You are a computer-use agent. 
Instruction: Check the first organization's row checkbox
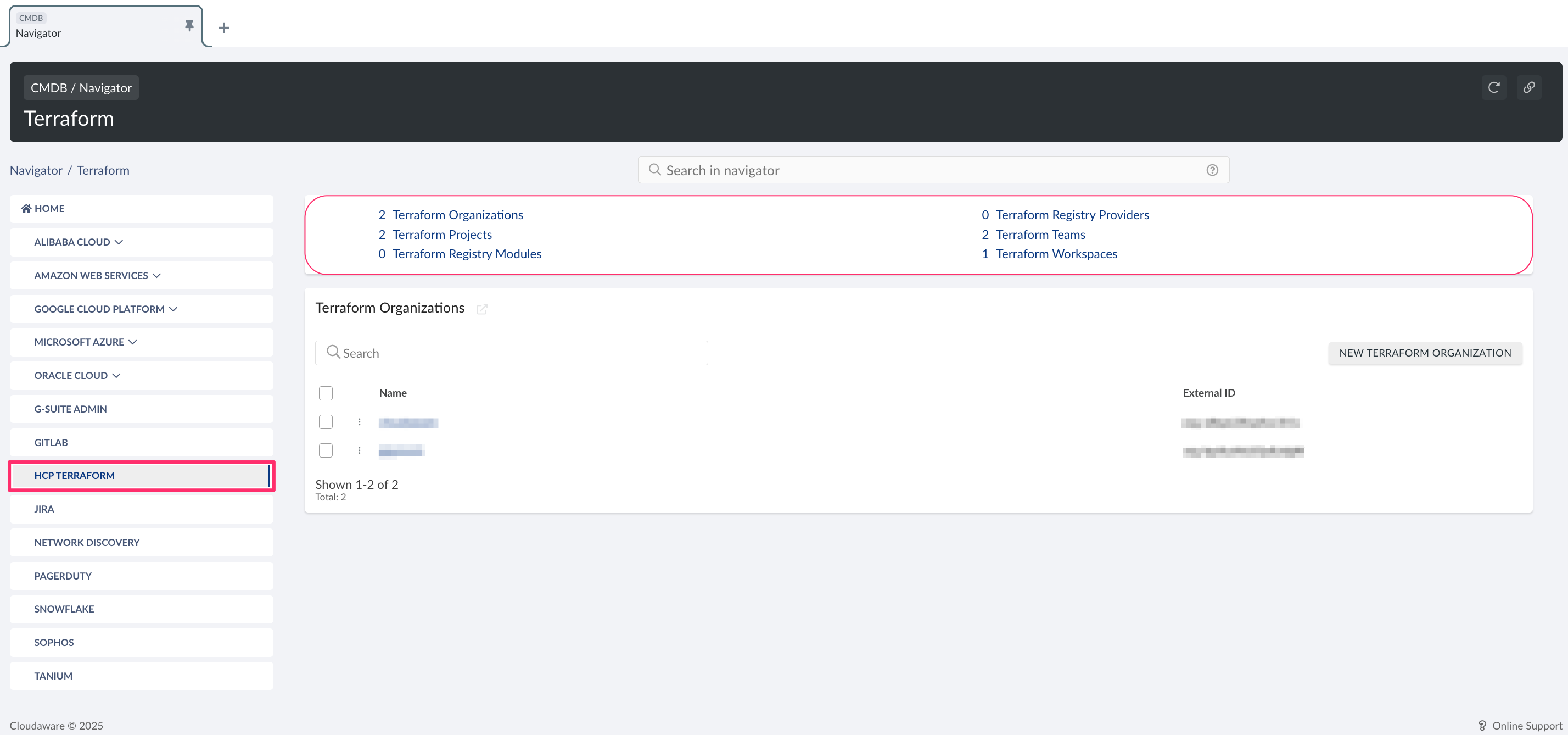326,421
